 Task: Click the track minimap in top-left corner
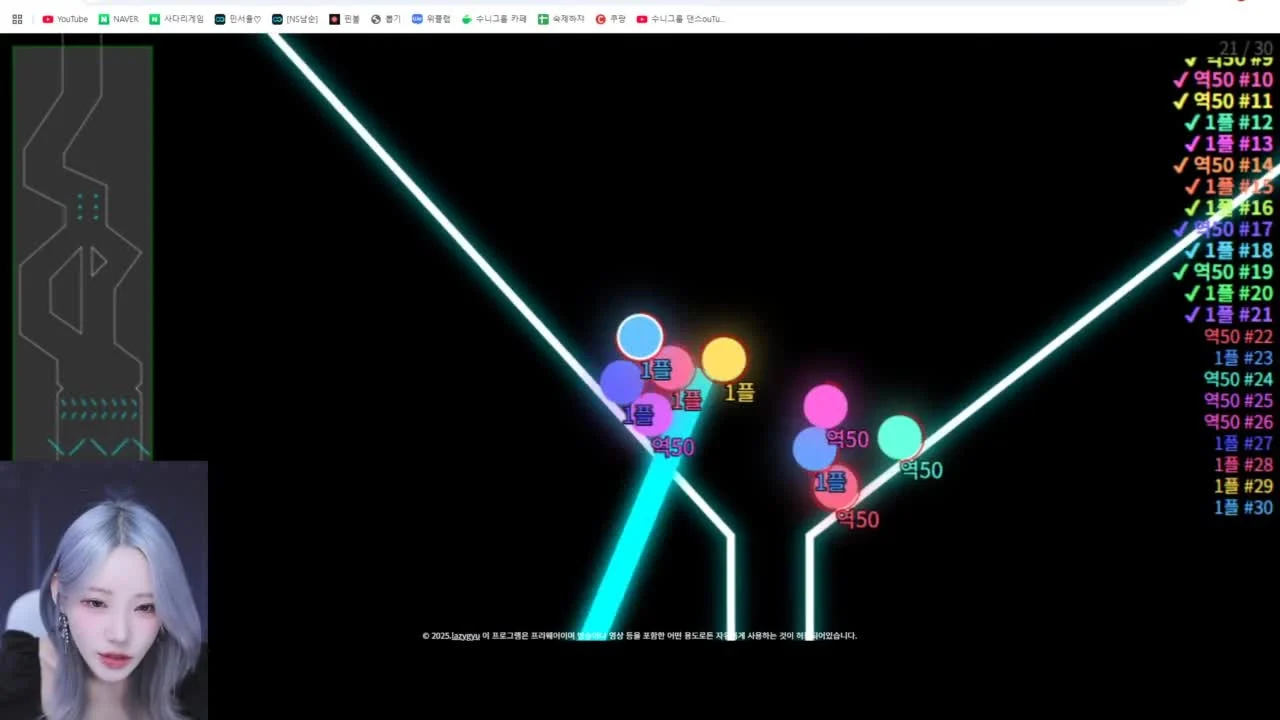pyautogui.click(x=82, y=252)
